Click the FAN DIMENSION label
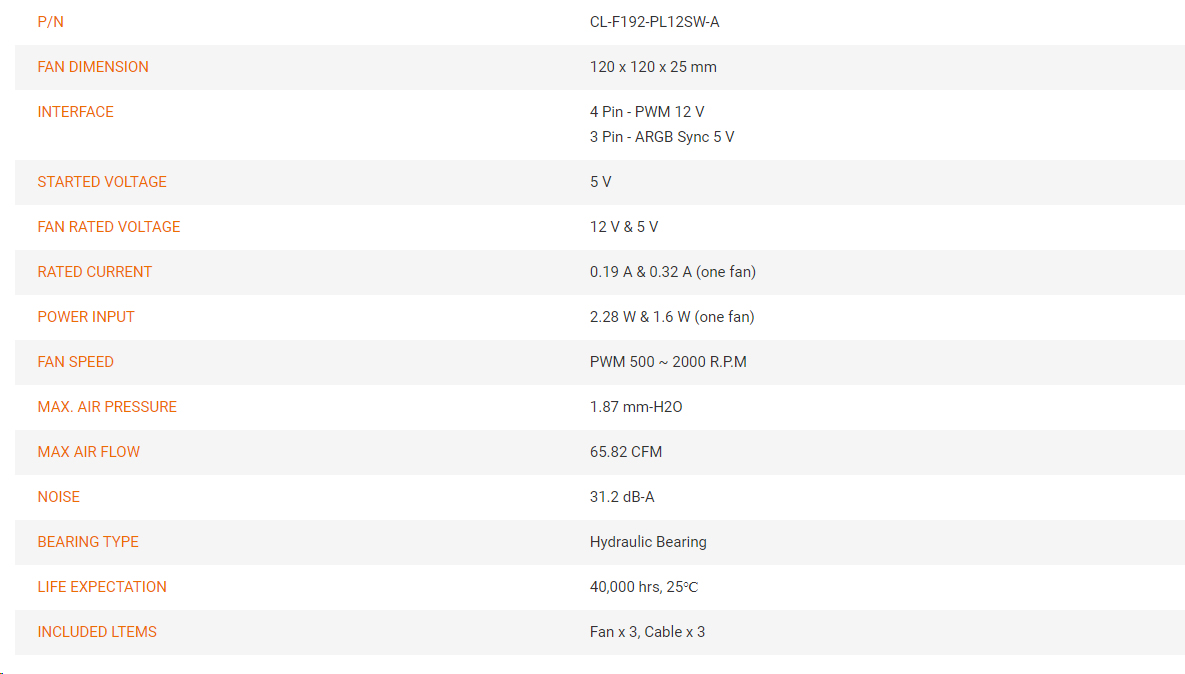 tap(93, 66)
